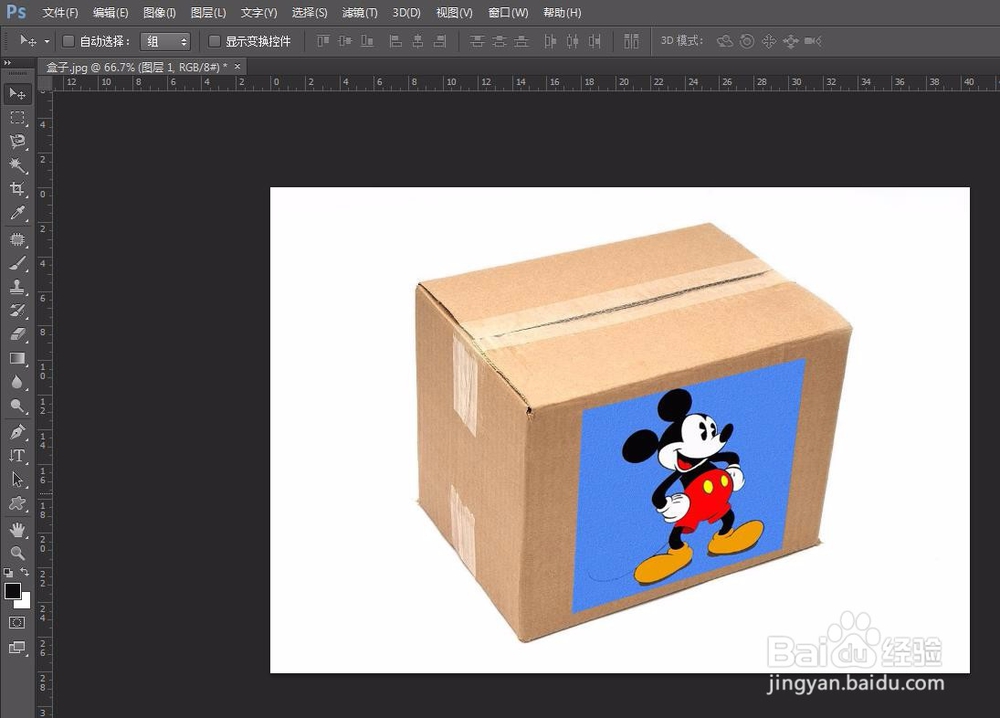Enable the 自动选择 checkbox

coord(68,41)
